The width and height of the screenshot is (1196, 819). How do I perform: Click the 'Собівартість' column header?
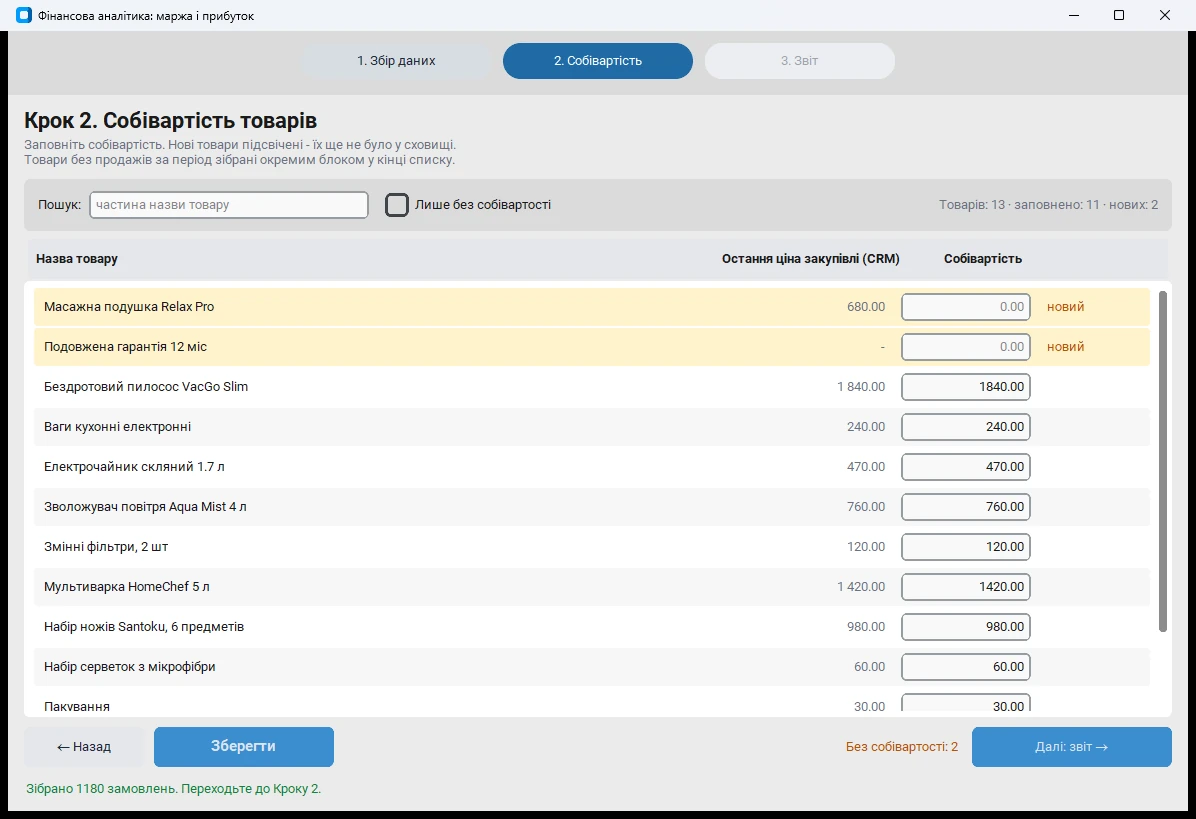982,259
